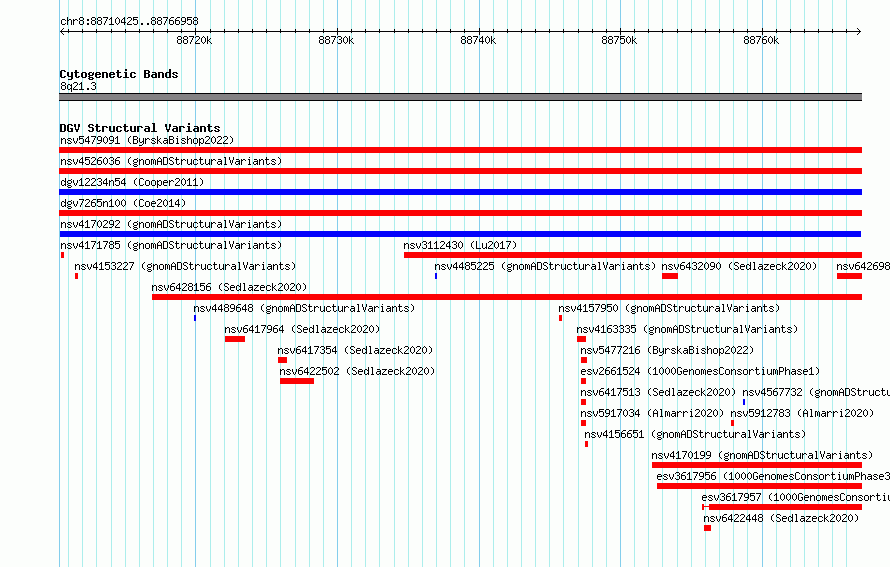Select the small red bar under nsv6422448
This screenshot has height=567, width=890.
pos(707,528)
